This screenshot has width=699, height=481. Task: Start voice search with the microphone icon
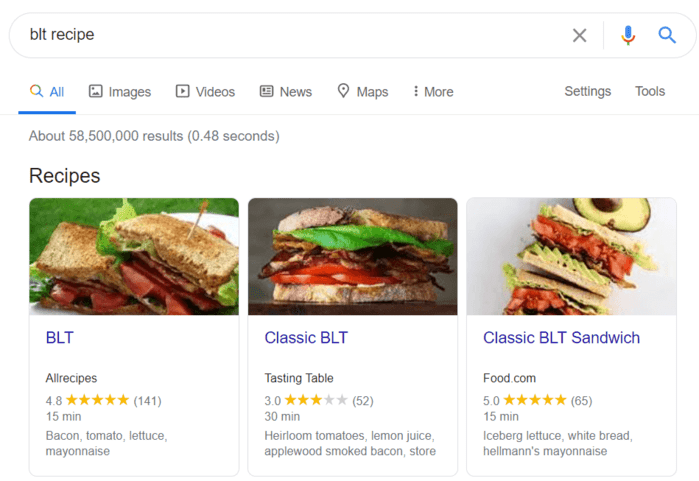627,36
